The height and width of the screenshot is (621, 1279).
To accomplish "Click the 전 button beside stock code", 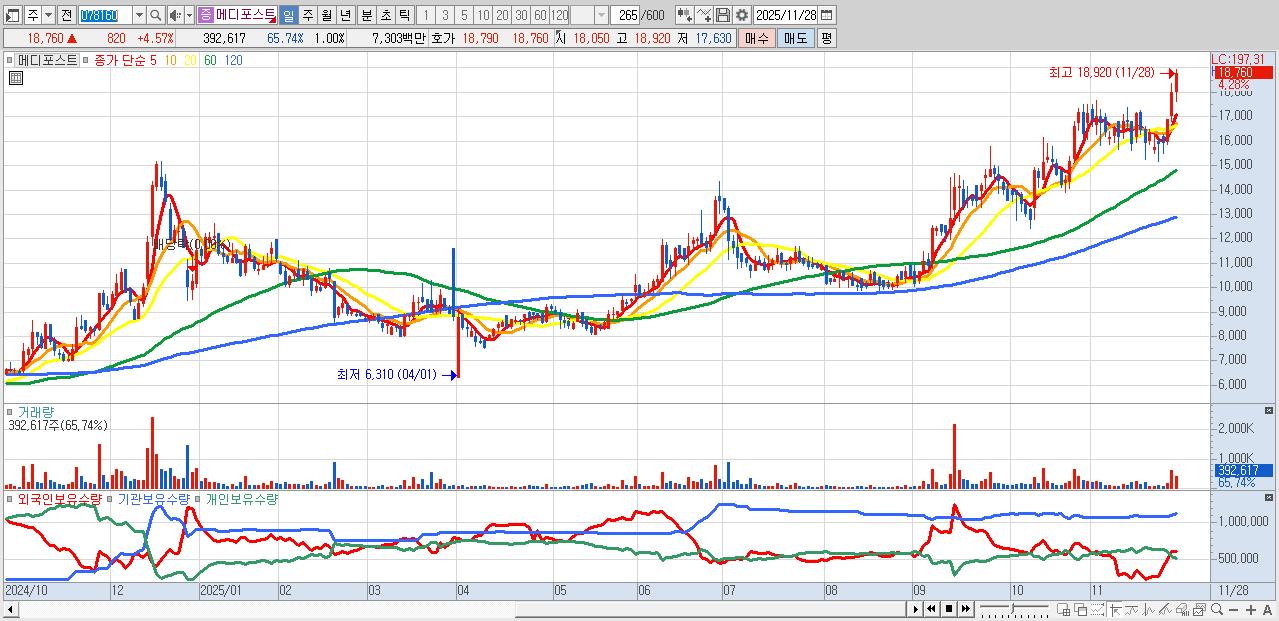I will point(66,15).
